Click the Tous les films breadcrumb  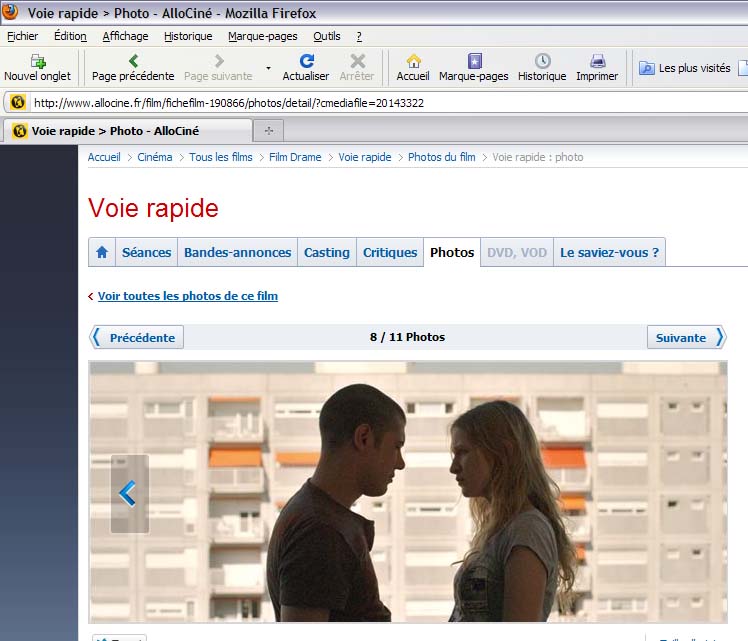coord(221,157)
